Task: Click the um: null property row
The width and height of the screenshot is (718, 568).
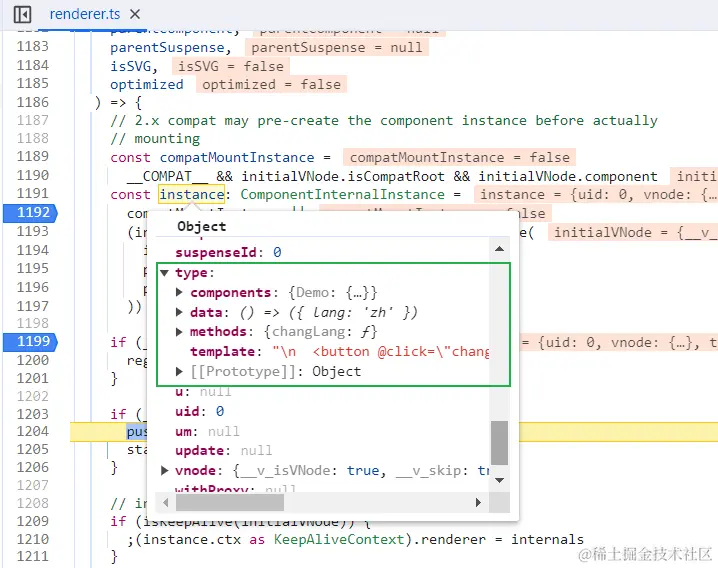Action: tap(207, 431)
